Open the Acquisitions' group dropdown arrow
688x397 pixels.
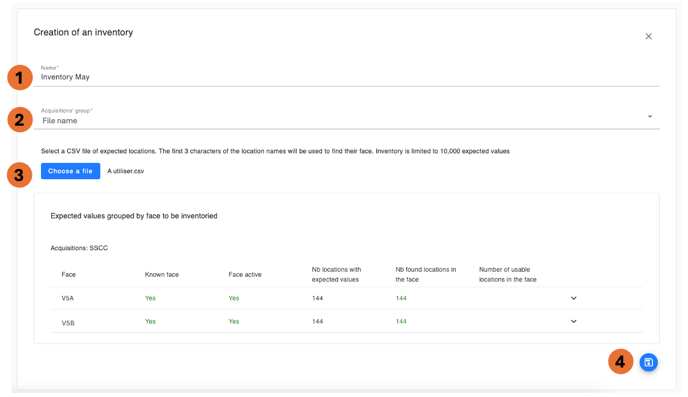650,117
